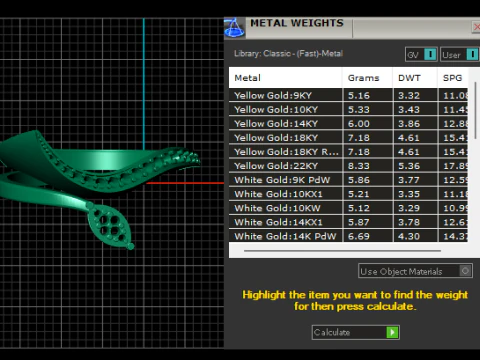
Task: Click the 5.36 DWT value
Action: (x=409, y=166)
